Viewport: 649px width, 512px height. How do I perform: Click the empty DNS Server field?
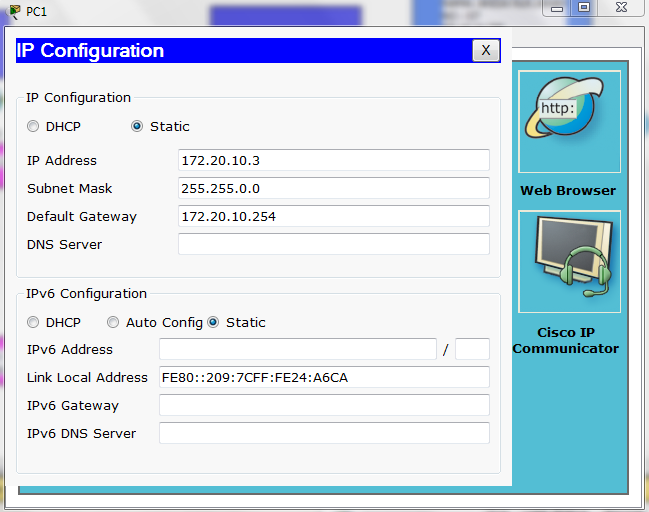(x=334, y=244)
